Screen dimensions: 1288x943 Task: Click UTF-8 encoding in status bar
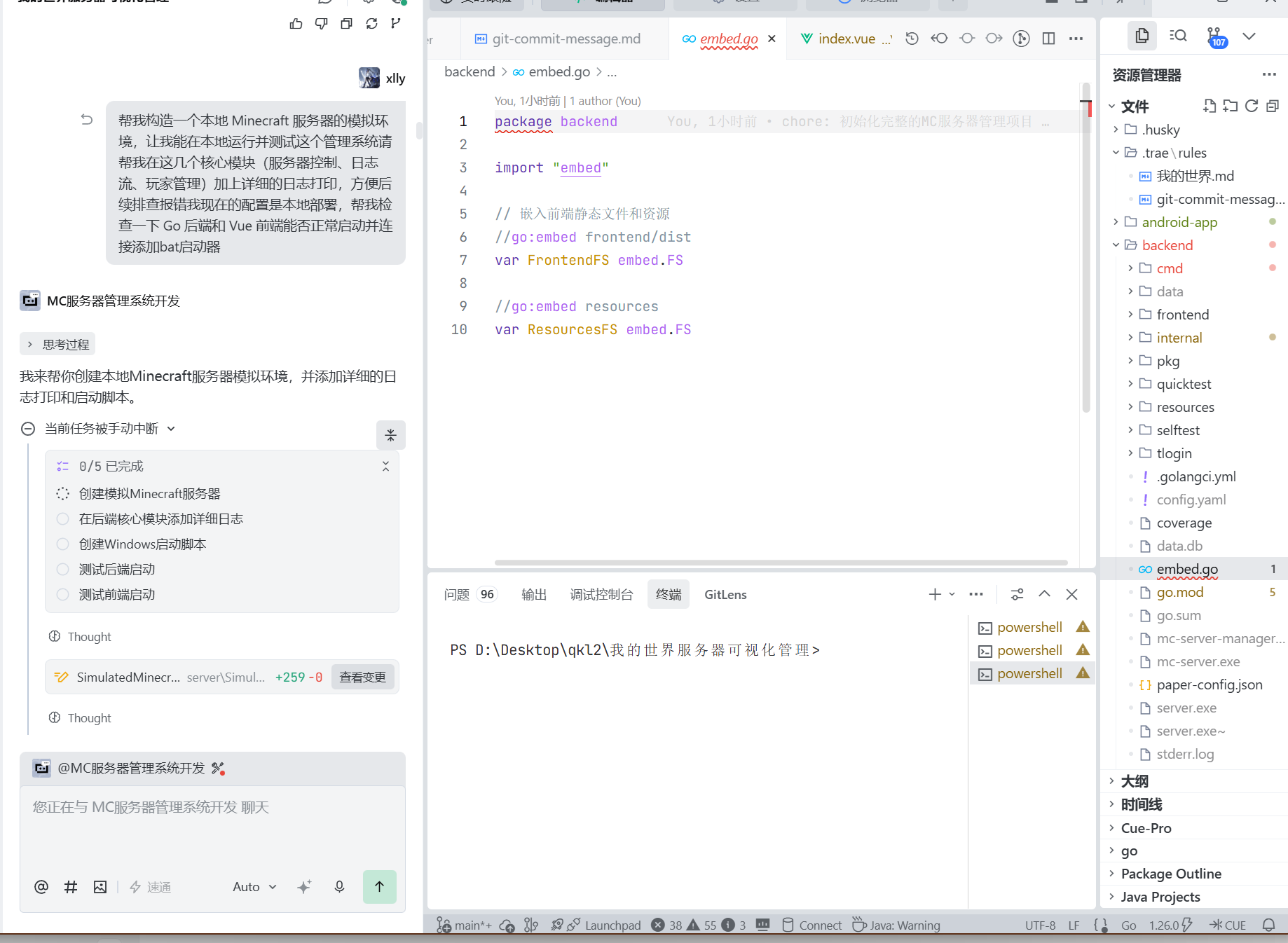point(1040,925)
